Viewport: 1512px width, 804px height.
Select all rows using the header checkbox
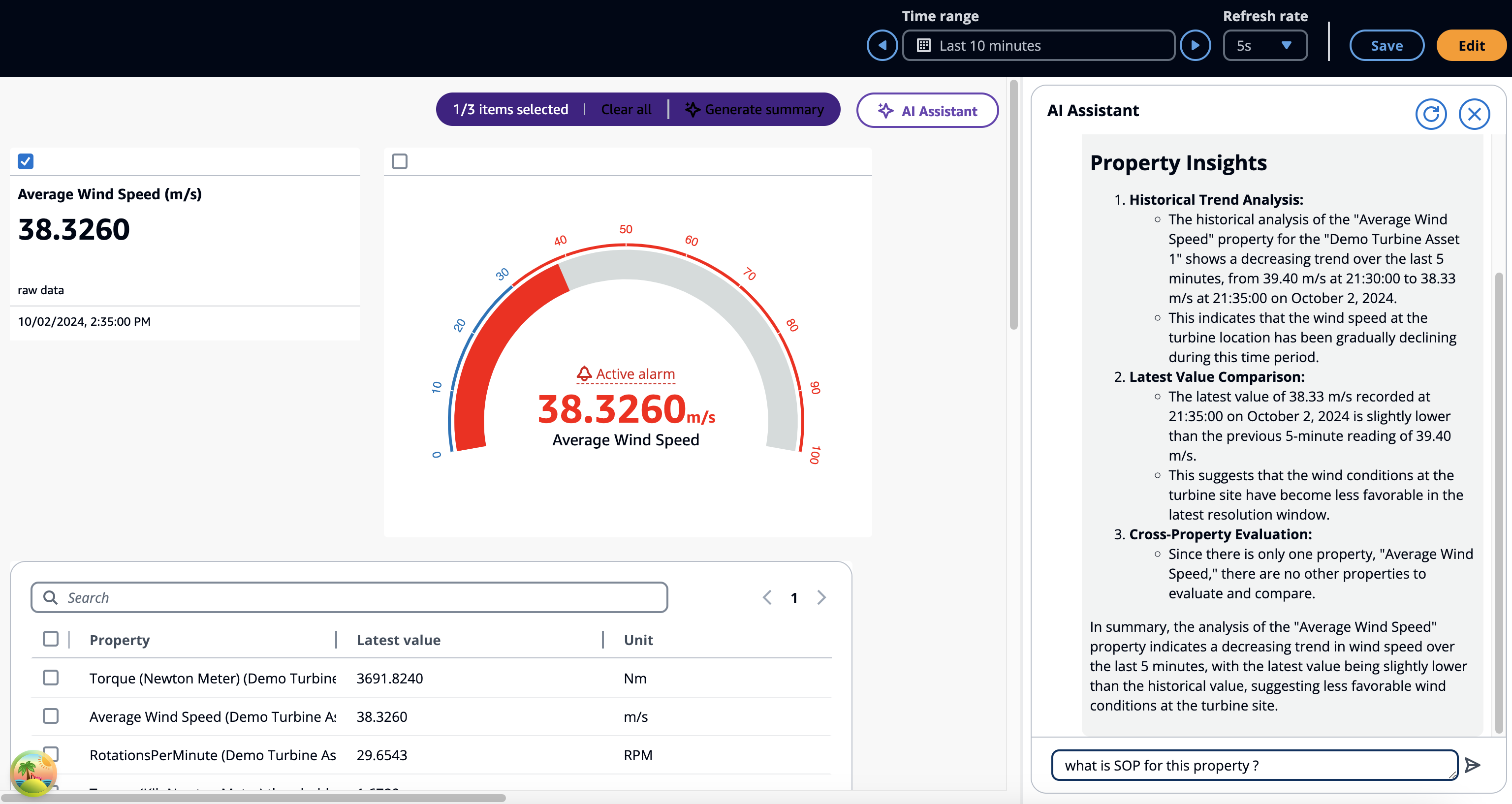click(51, 639)
